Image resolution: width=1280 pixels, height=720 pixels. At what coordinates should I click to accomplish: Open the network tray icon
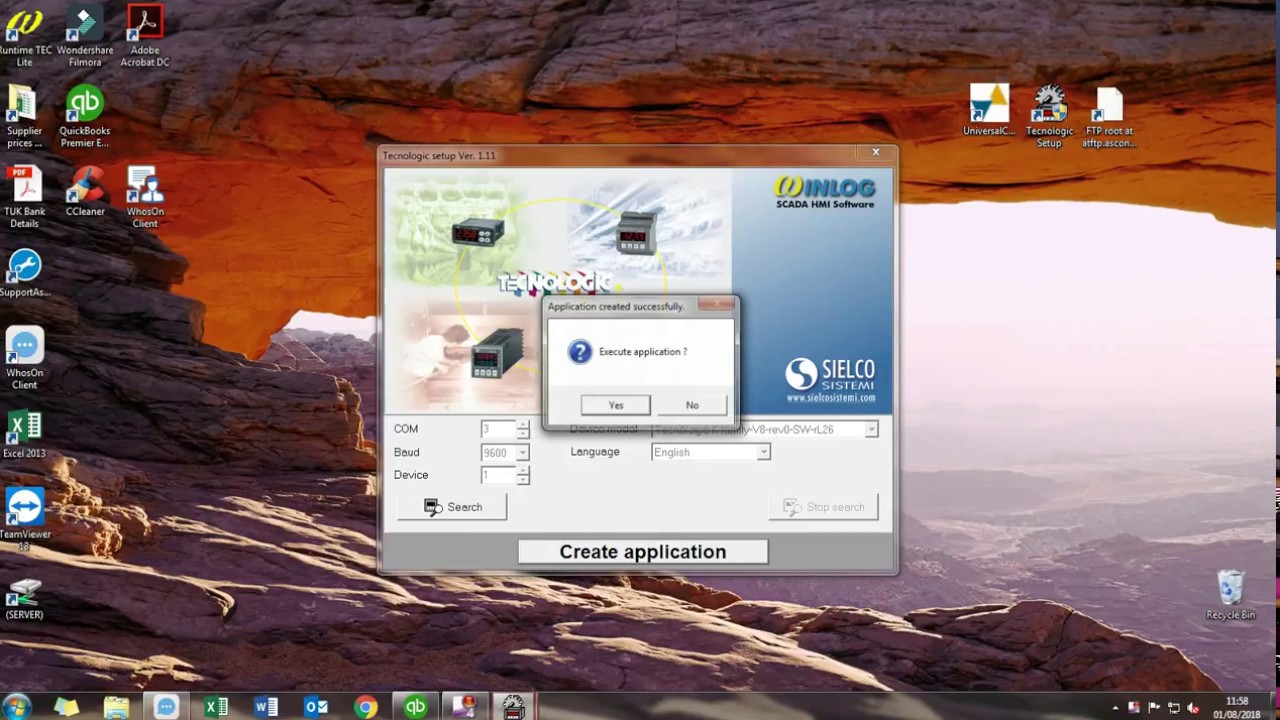point(1174,708)
